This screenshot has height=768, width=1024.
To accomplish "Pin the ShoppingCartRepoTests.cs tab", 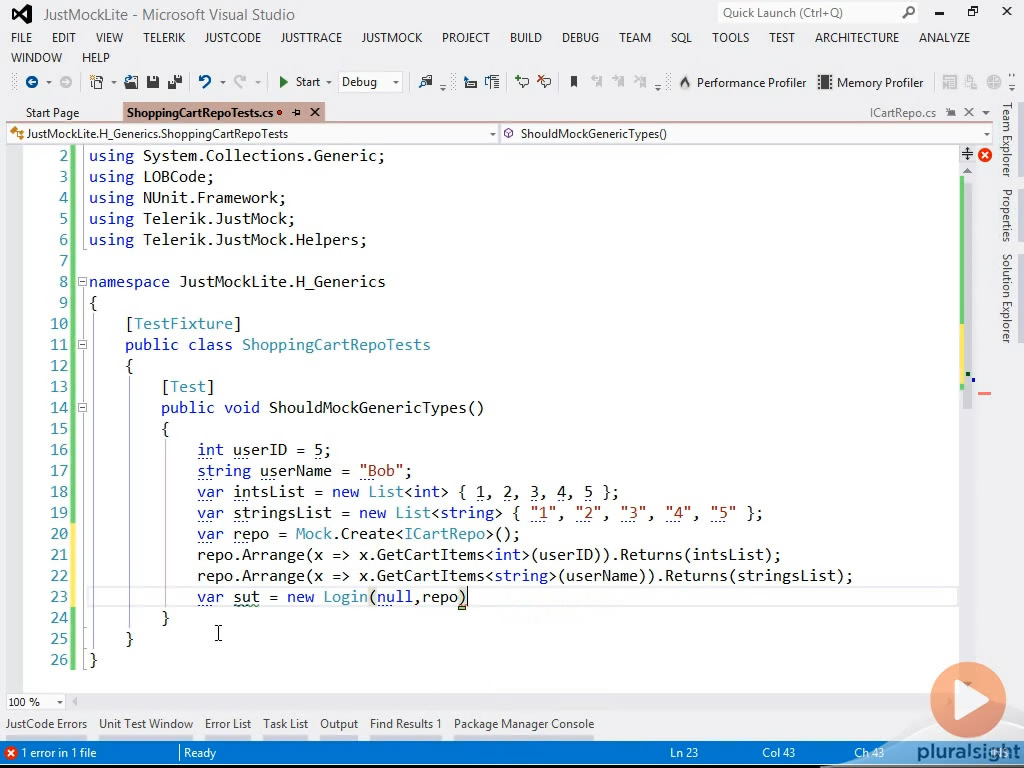I will click(x=296, y=112).
